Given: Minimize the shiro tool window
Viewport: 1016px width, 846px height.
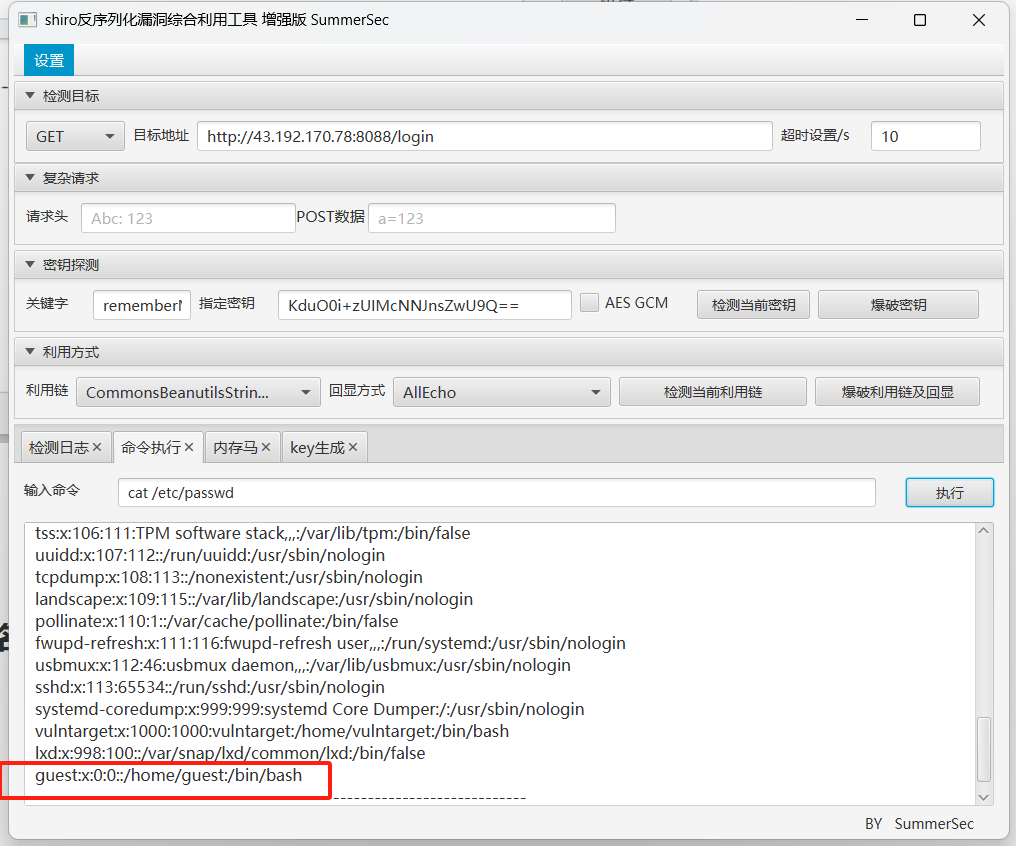Looking at the screenshot, I should 862,20.
